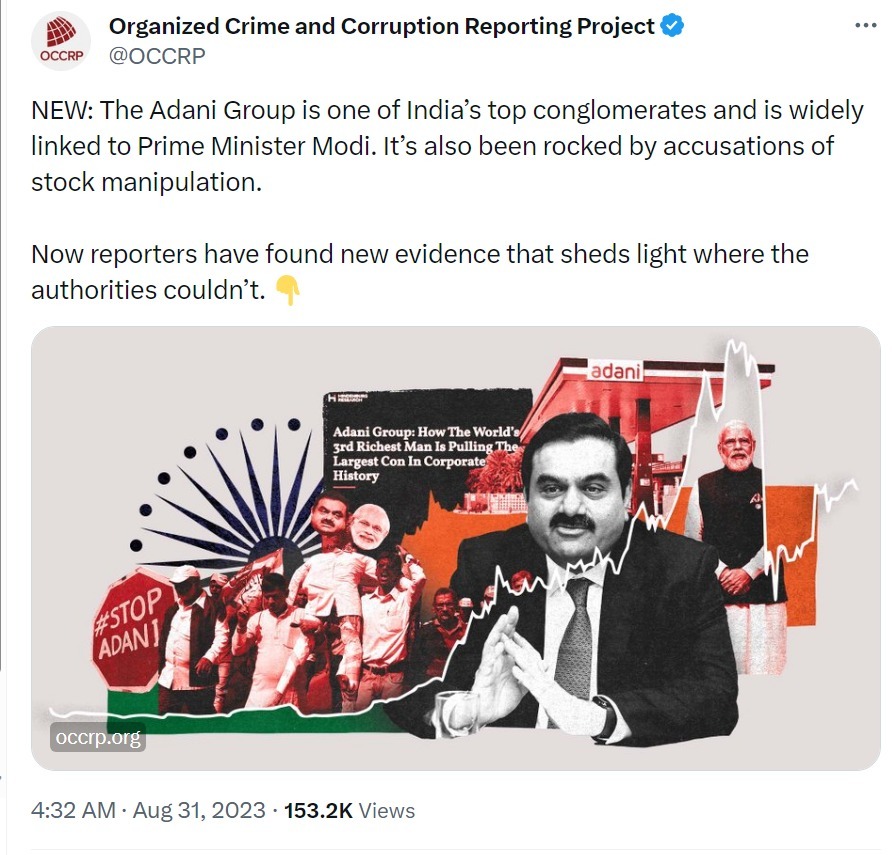Screen dimensions: 892x855
Task: Open Organized Crime and Corruption Reporting Project profile
Action: [382, 27]
